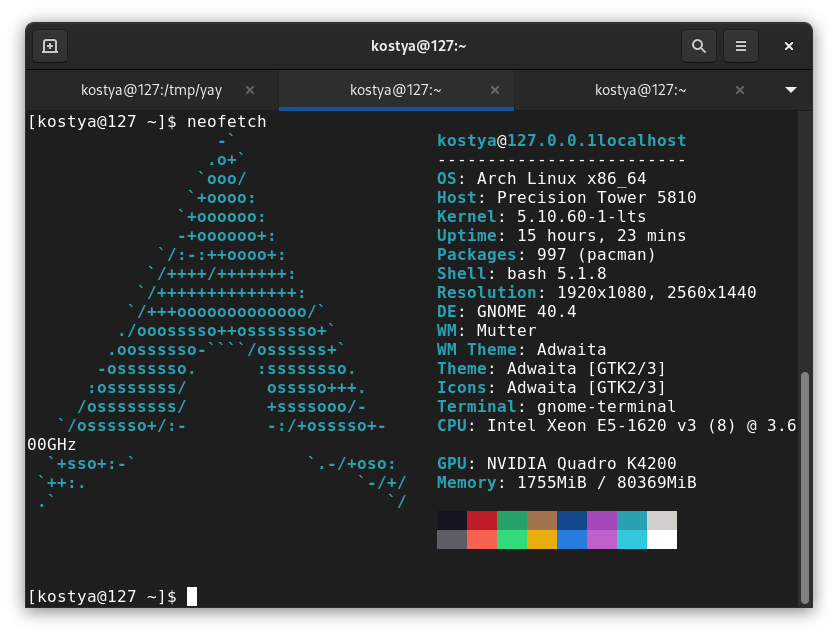This screenshot has height=636, width=838.
Task: Click the Kernel: 5.10.60-1-lts line
Action: tap(541, 216)
